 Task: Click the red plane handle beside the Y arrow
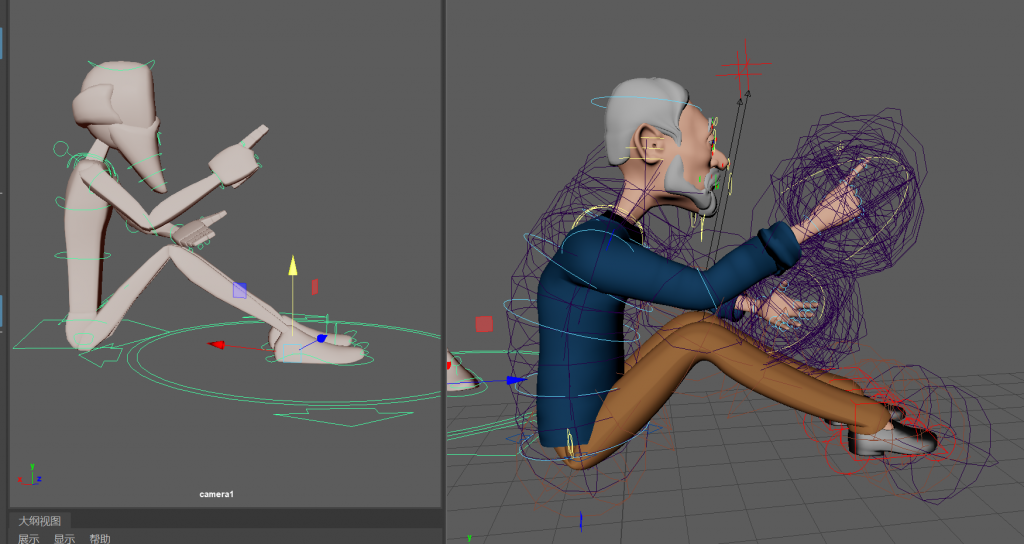(x=315, y=287)
